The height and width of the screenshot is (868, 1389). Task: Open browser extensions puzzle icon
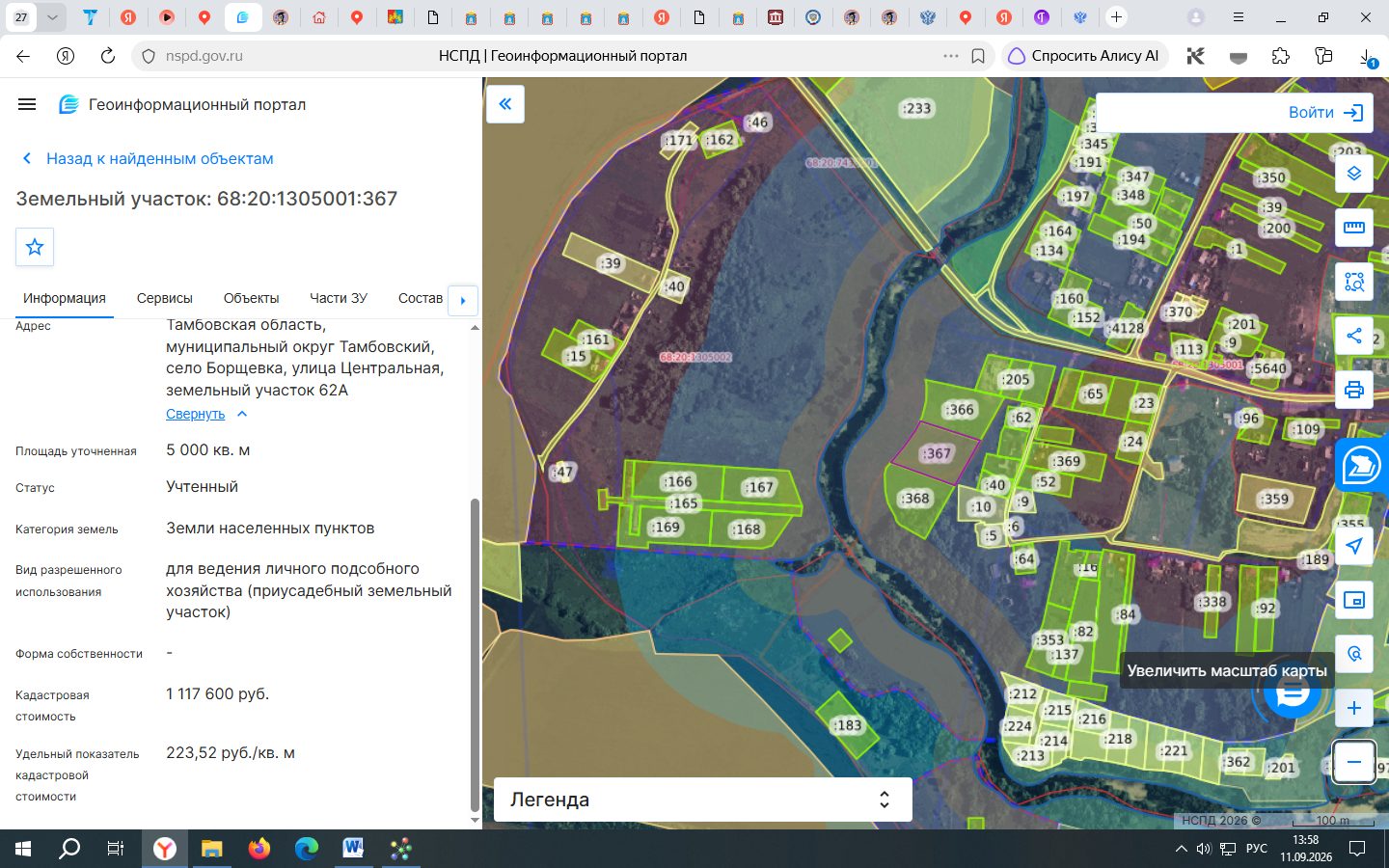point(1281,56)
